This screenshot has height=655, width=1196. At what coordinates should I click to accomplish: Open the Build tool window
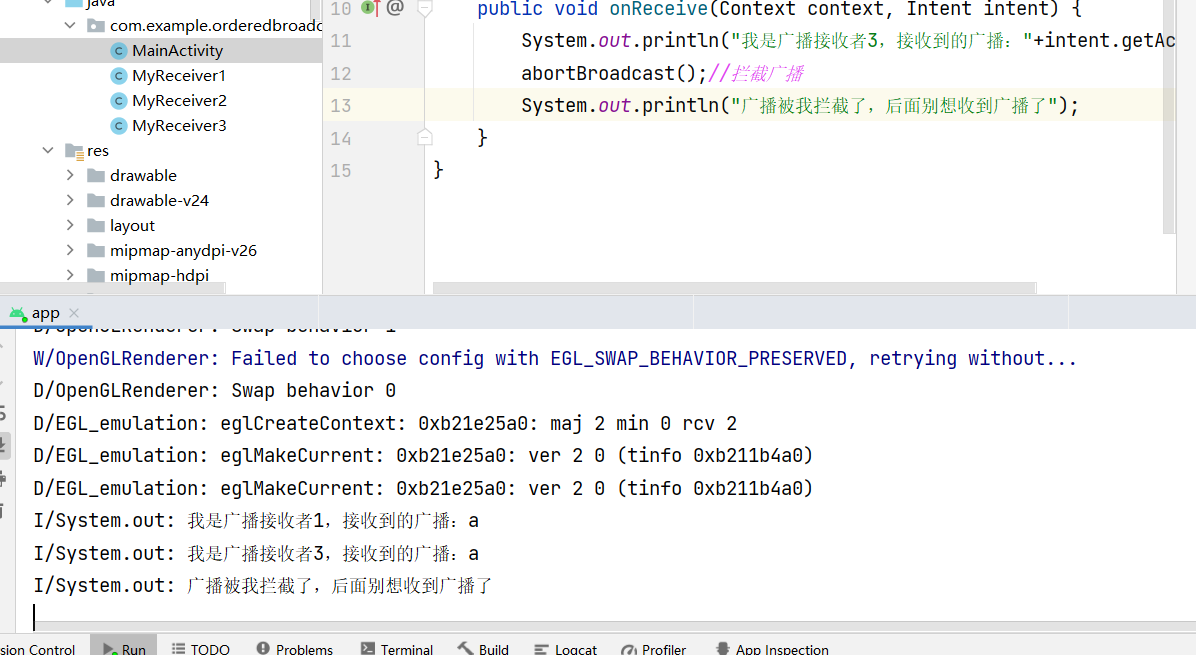[484, 649]
